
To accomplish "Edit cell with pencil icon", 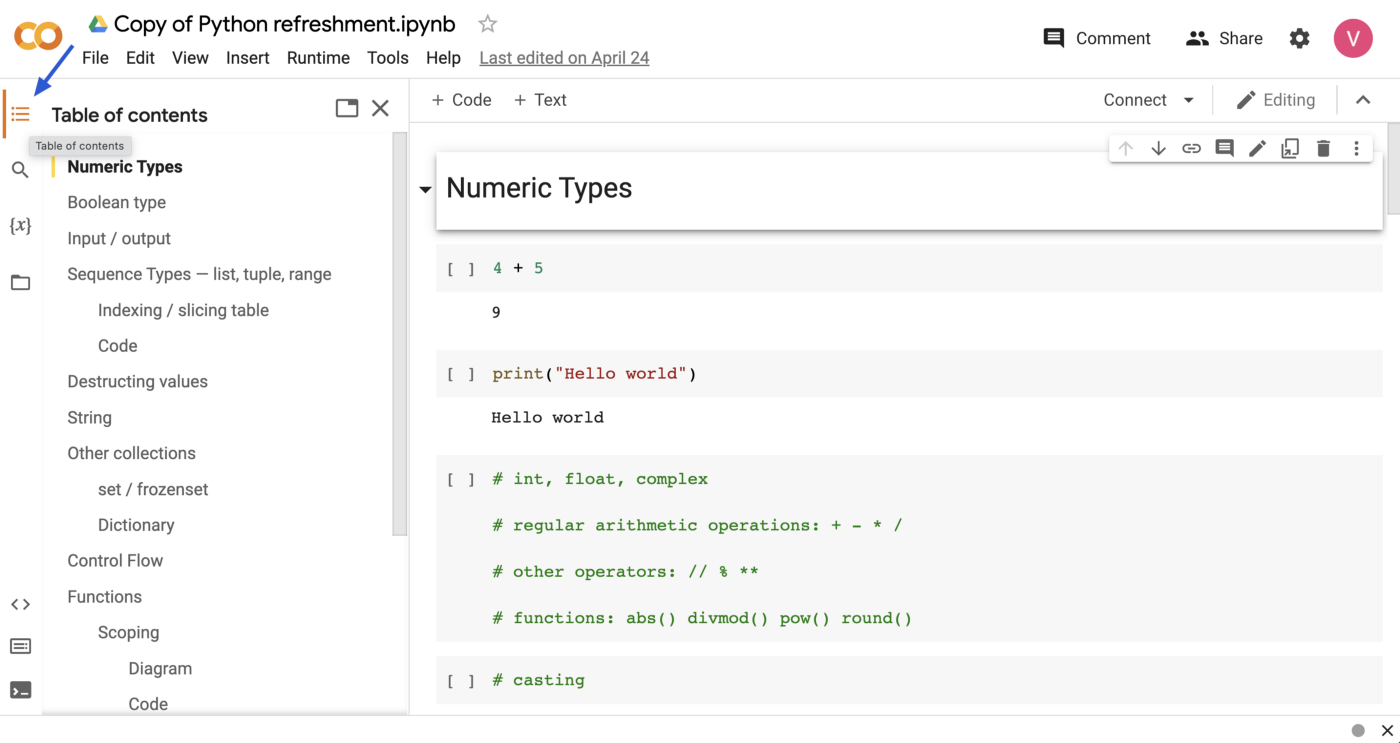I will pos(1257,148).
